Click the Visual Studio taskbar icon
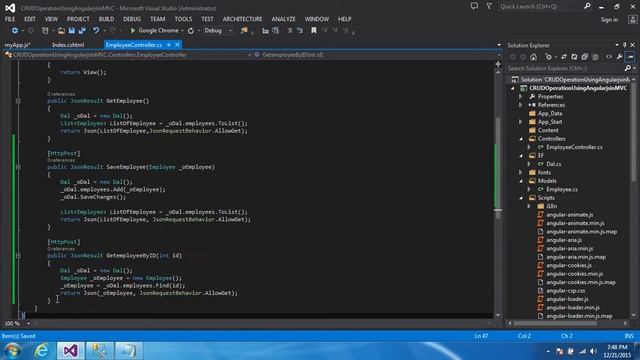The image size is (640, 360). (70, 351)
